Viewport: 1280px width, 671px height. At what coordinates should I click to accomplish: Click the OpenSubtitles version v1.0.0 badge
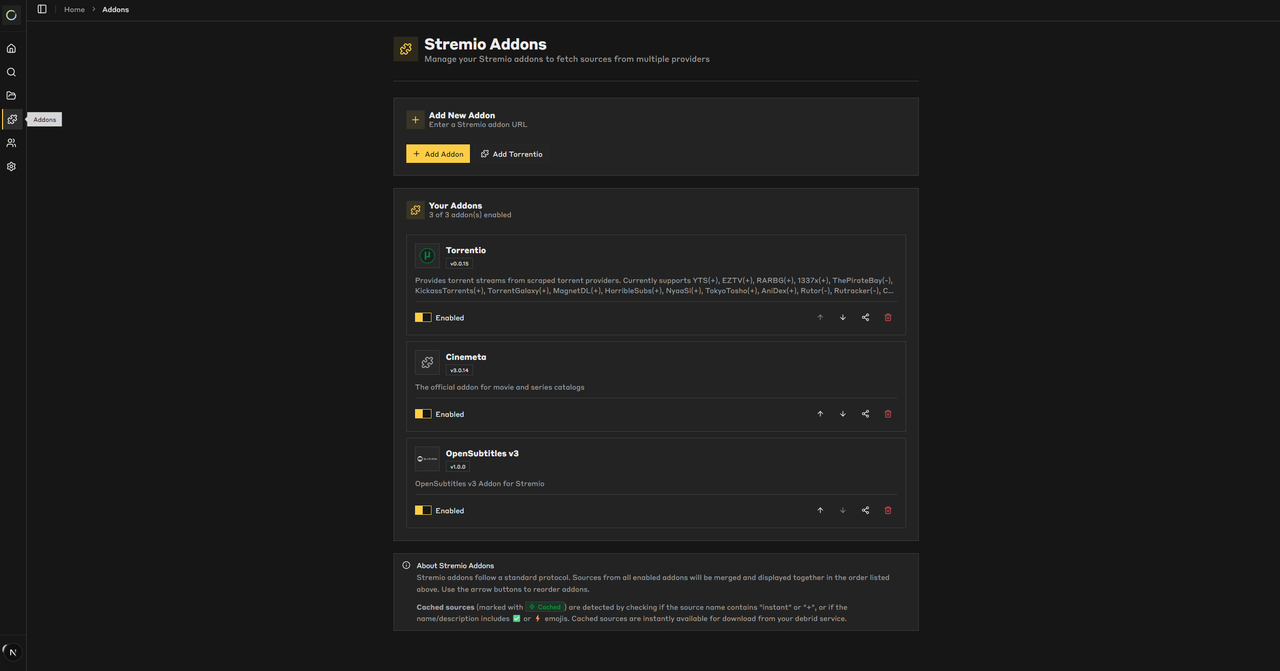tap(458, 467)
